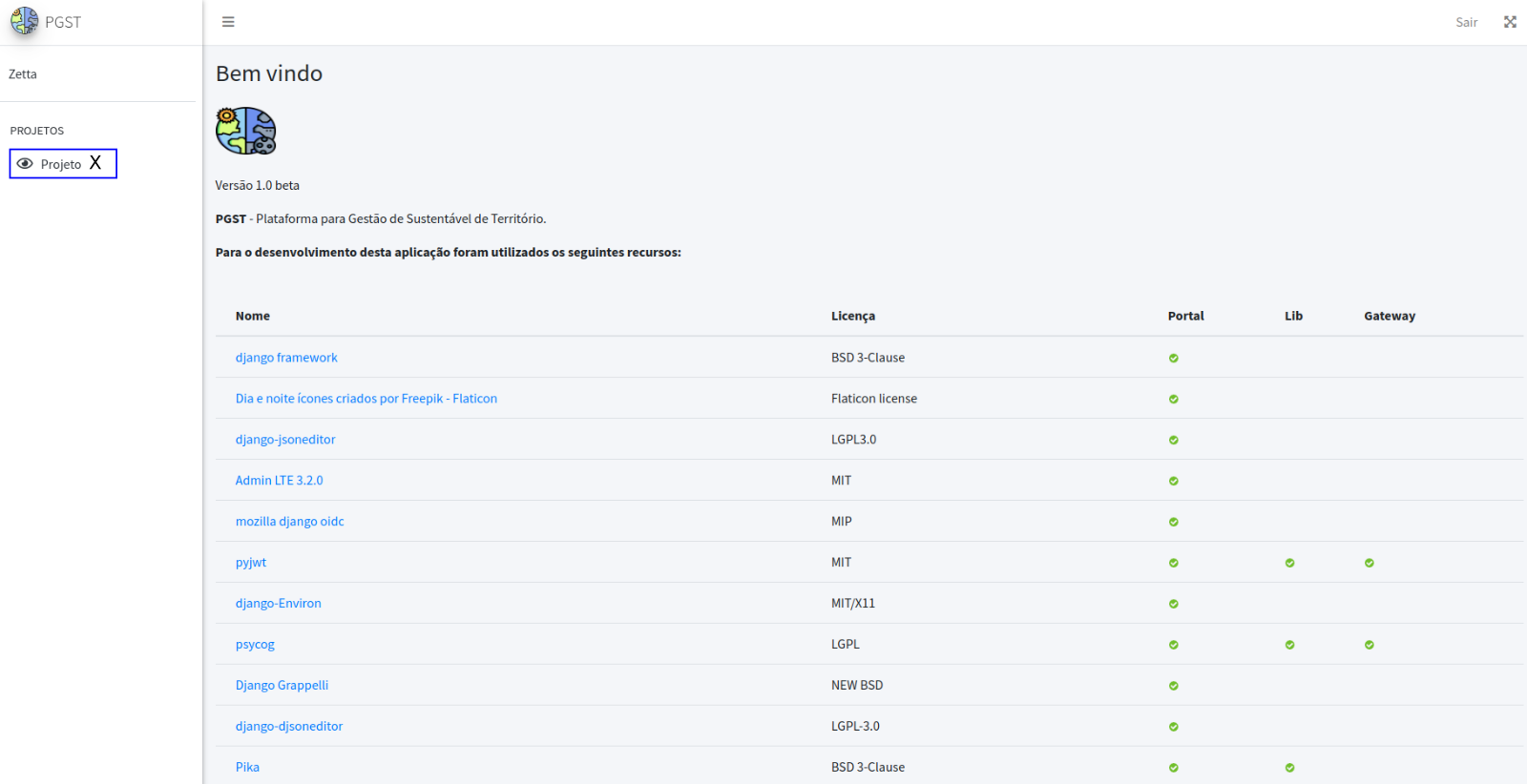Open the Projeto X sidebar item
1527x784 pixels.
pyautogui.click(x=63, y=164)
